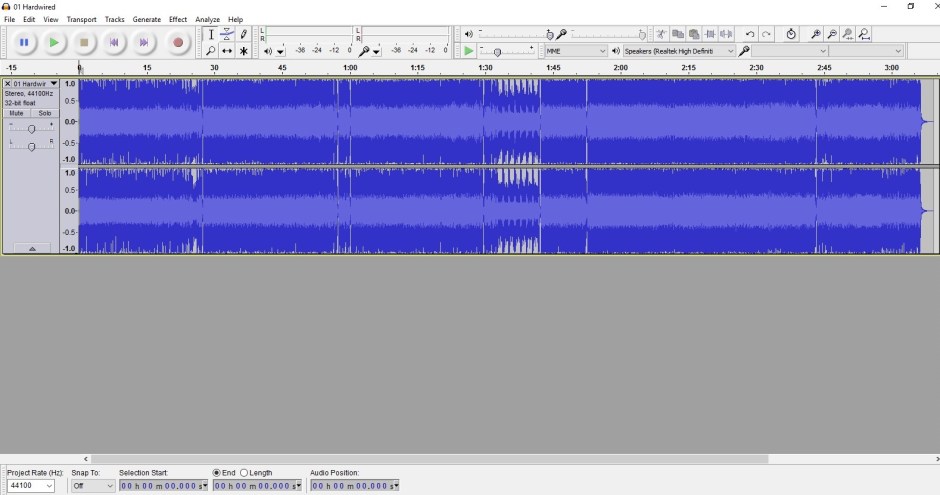The width and height of the screenshot is (940, 495).
Task: Skip to start of the track
Action: pos(114,43)
